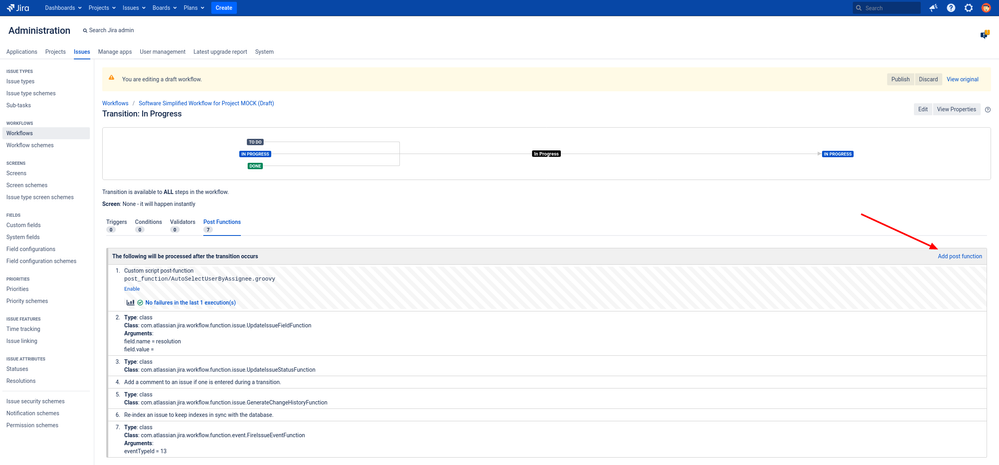Open Field configuration schemes in sidebar

41,261
